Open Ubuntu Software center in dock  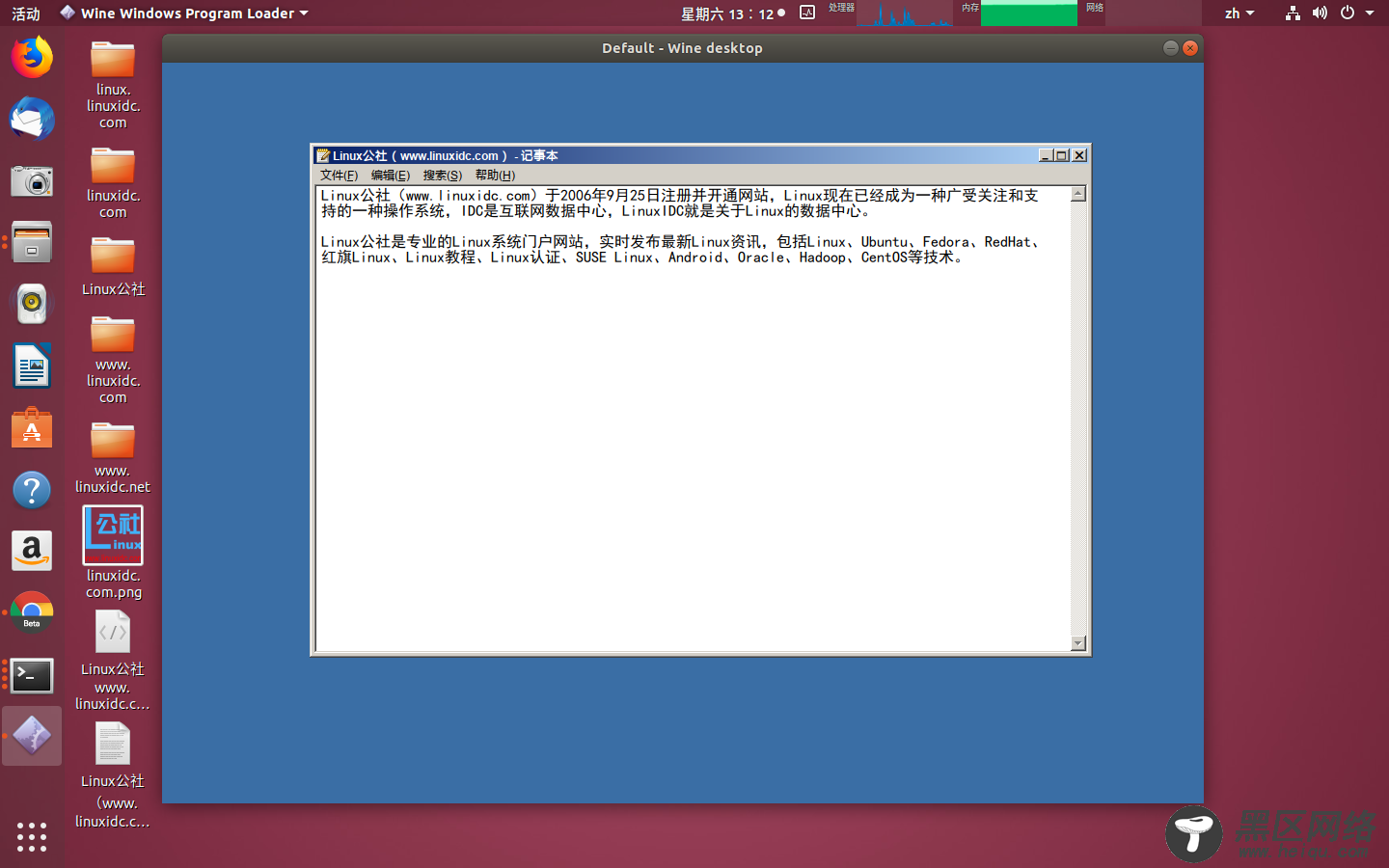[x=32, y=427]
